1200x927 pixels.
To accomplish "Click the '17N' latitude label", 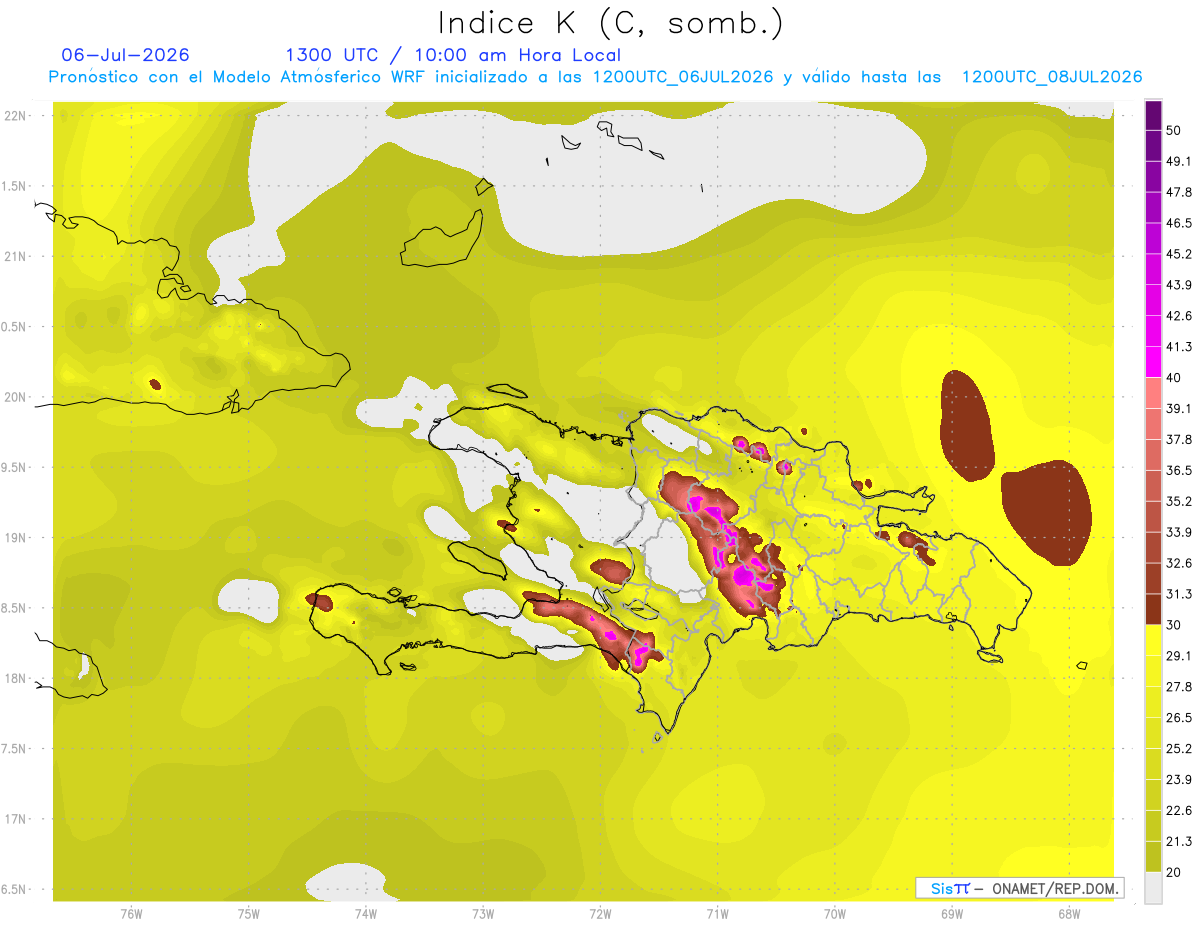I will [15, 819].
